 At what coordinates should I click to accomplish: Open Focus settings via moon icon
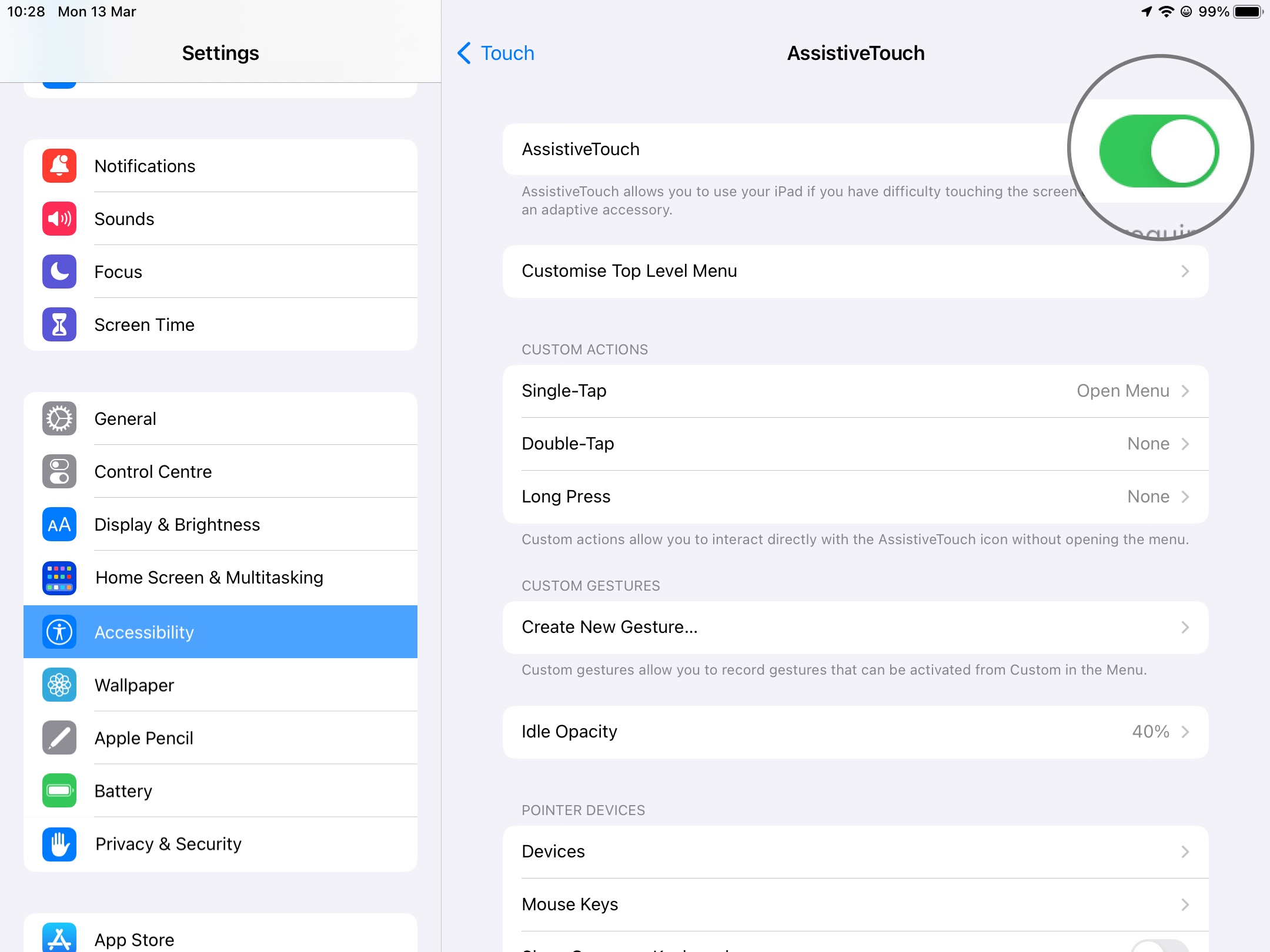coord(59,271)
